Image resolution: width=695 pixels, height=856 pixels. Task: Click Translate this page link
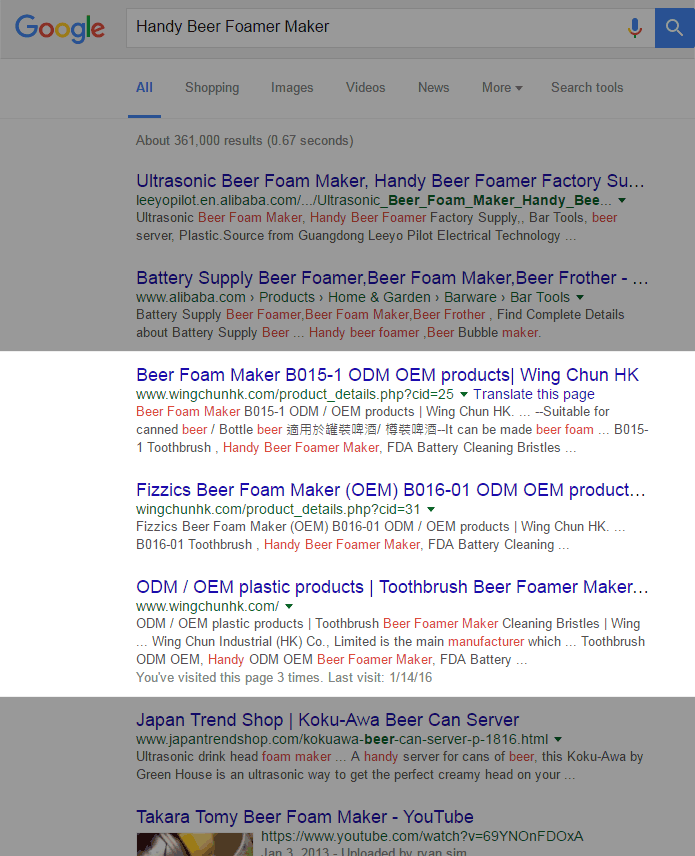[534, 394]
